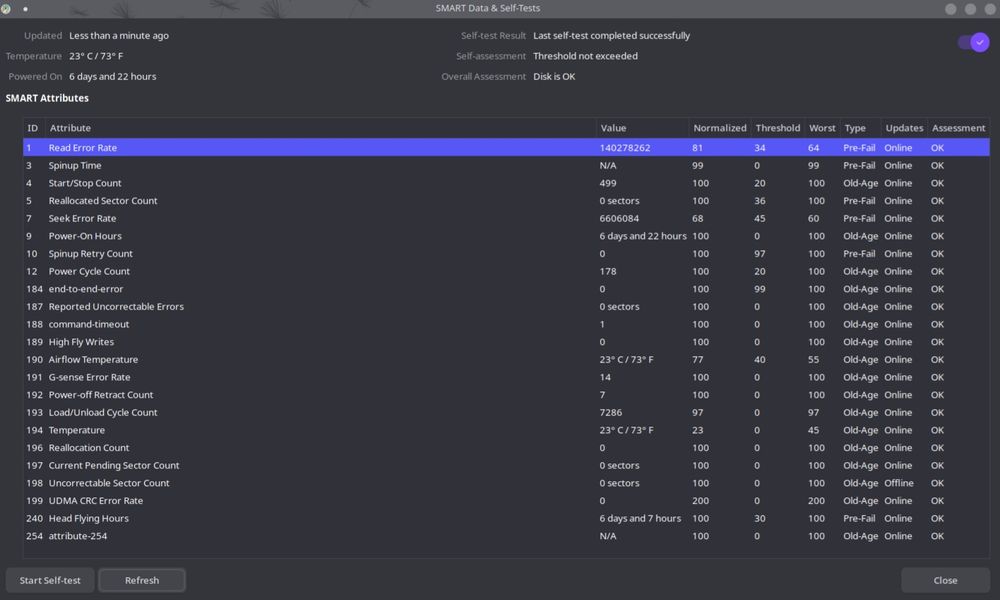This screenshot has width=1000, height=600.
Task: Click 'Last self-test completed successfully' text
Action: (x=612, y=36)
